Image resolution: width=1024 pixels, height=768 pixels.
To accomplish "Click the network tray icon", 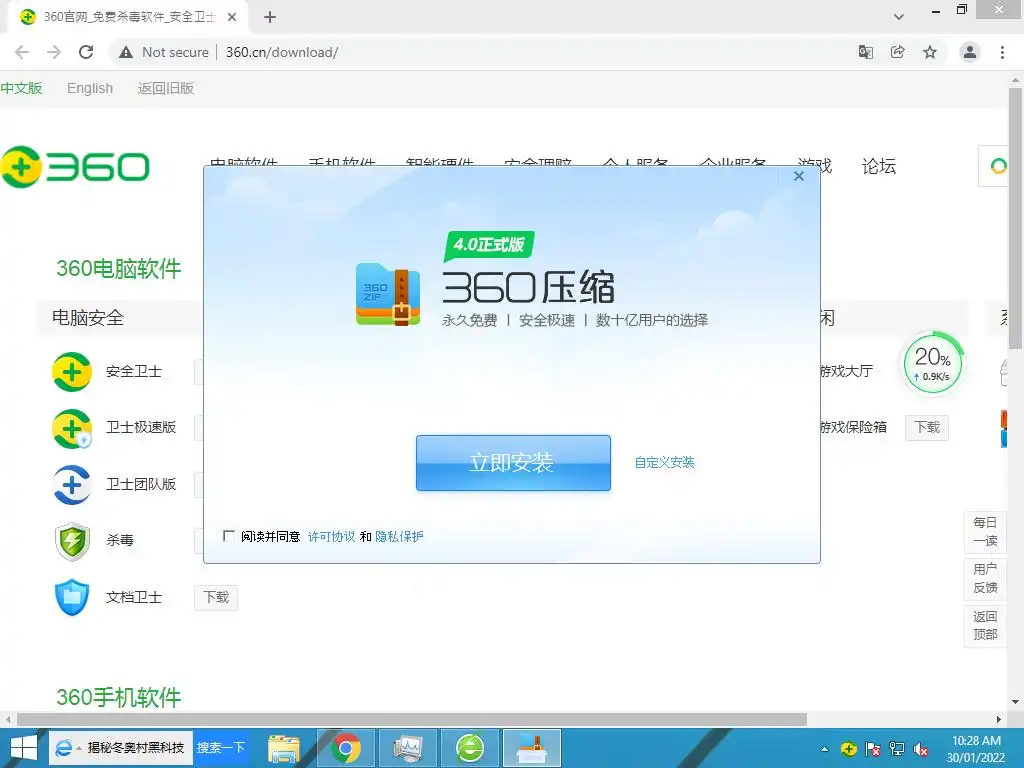I will click(x=897, y=749).
